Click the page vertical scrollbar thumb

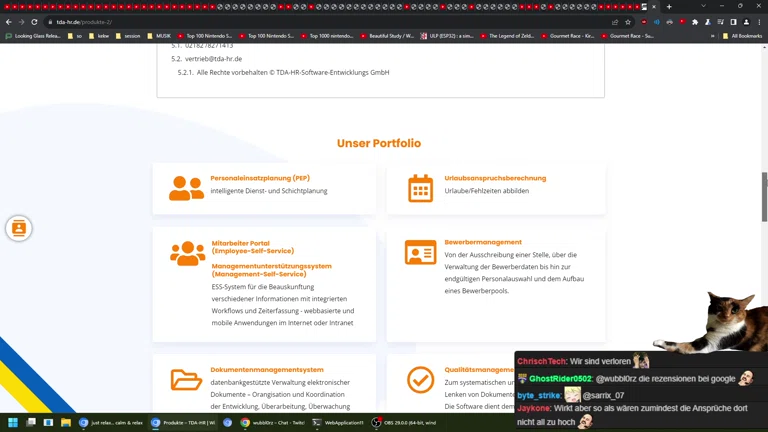click(764, 197)
